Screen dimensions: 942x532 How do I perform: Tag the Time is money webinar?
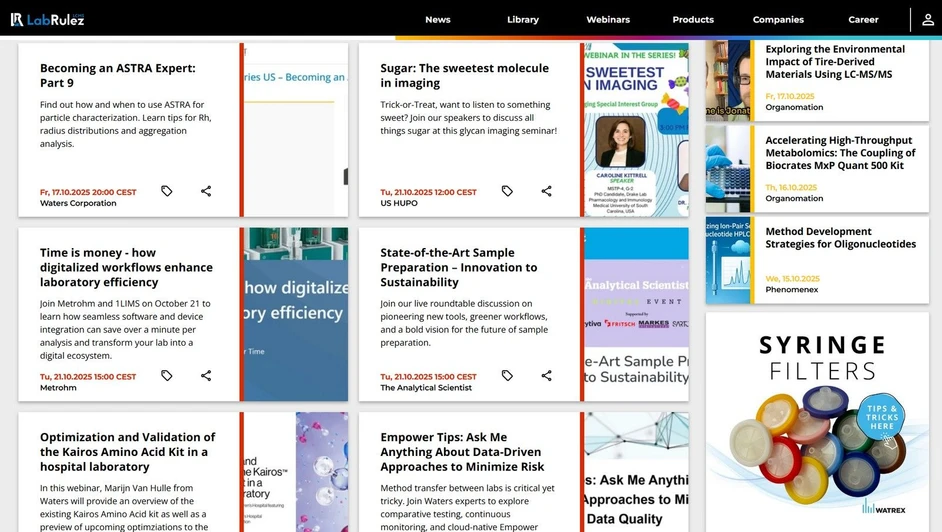coord(167,375)
